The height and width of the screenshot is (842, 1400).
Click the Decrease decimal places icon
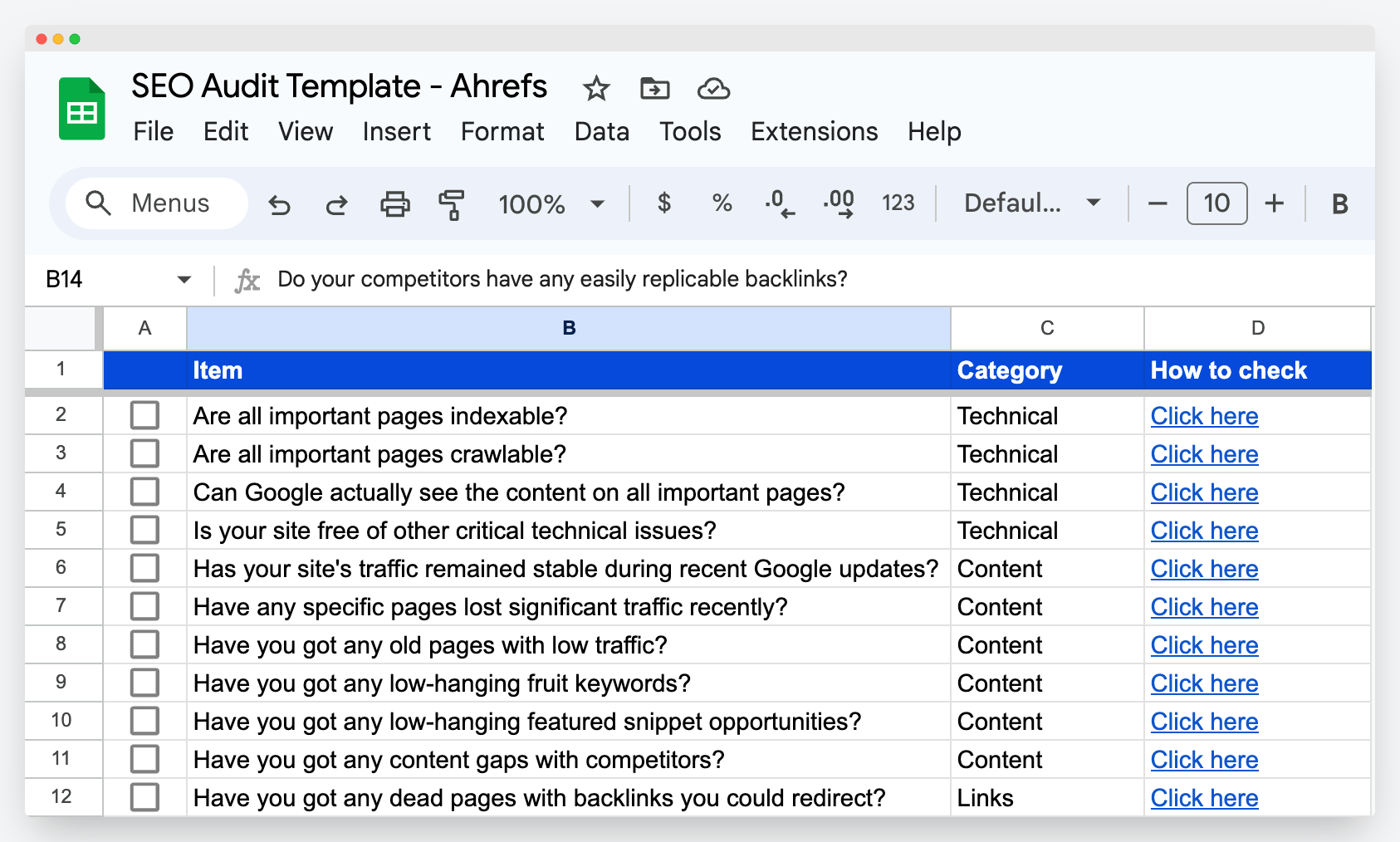tap(779, 203)
